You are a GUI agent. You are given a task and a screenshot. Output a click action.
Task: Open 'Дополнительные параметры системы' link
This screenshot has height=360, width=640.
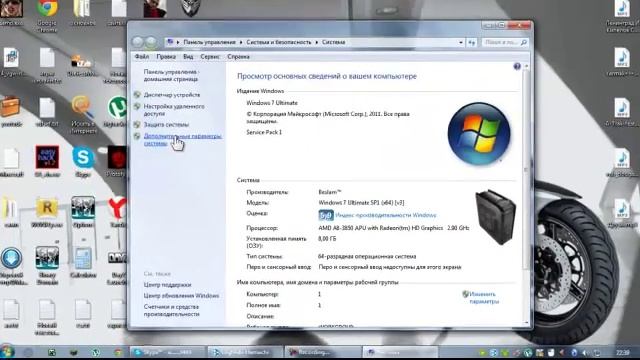click(x=182, y=140)
